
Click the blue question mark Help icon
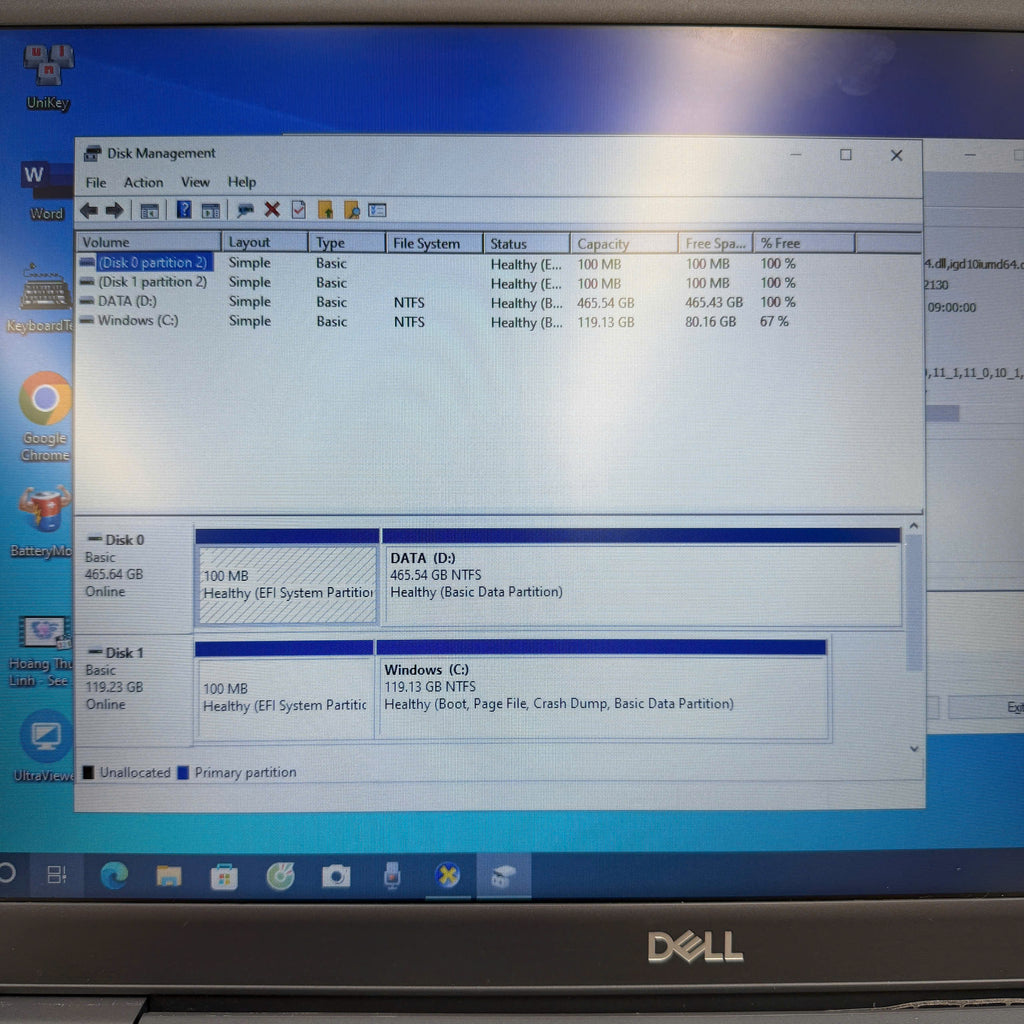point(184,210)
